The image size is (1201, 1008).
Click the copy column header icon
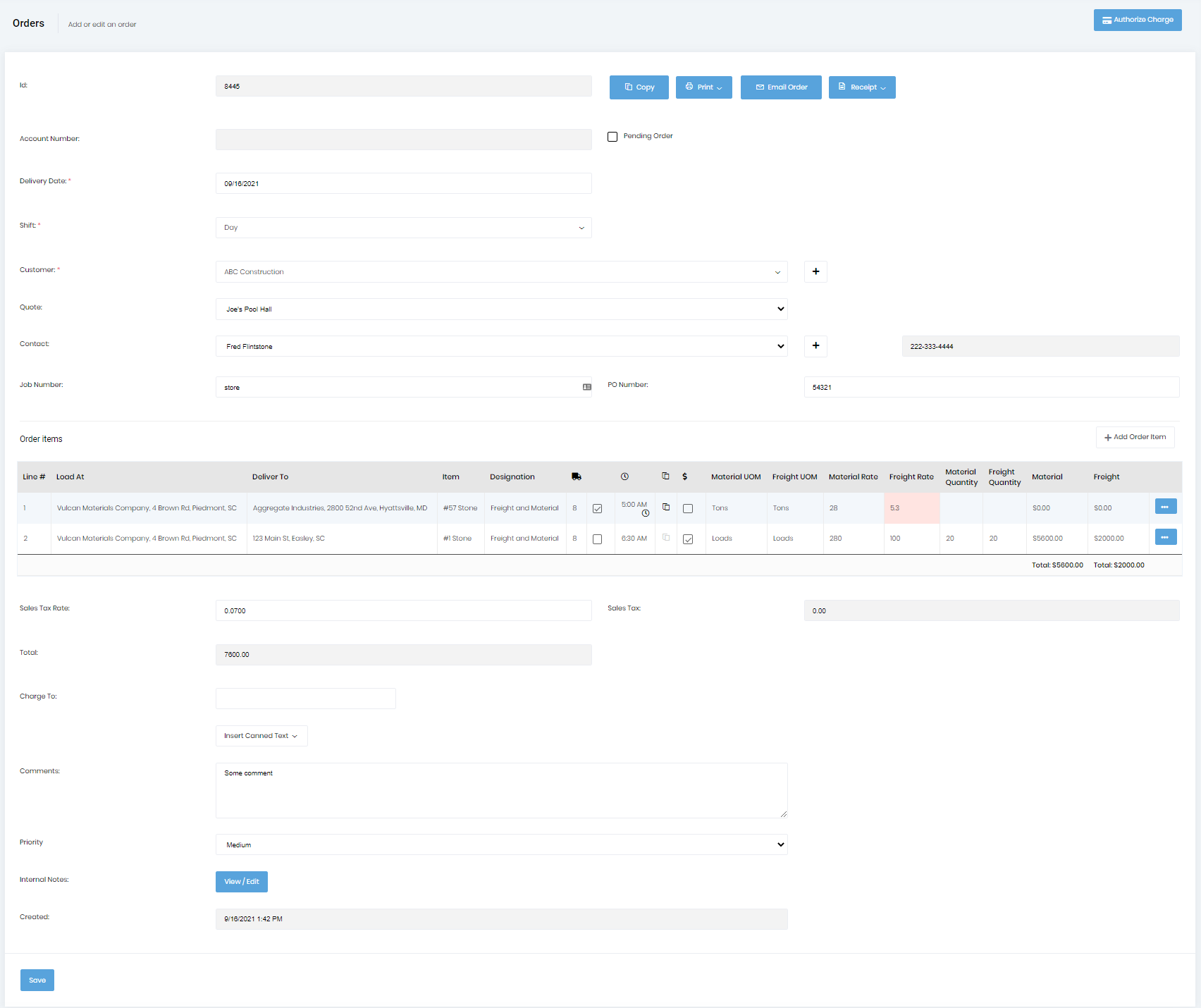665,477
